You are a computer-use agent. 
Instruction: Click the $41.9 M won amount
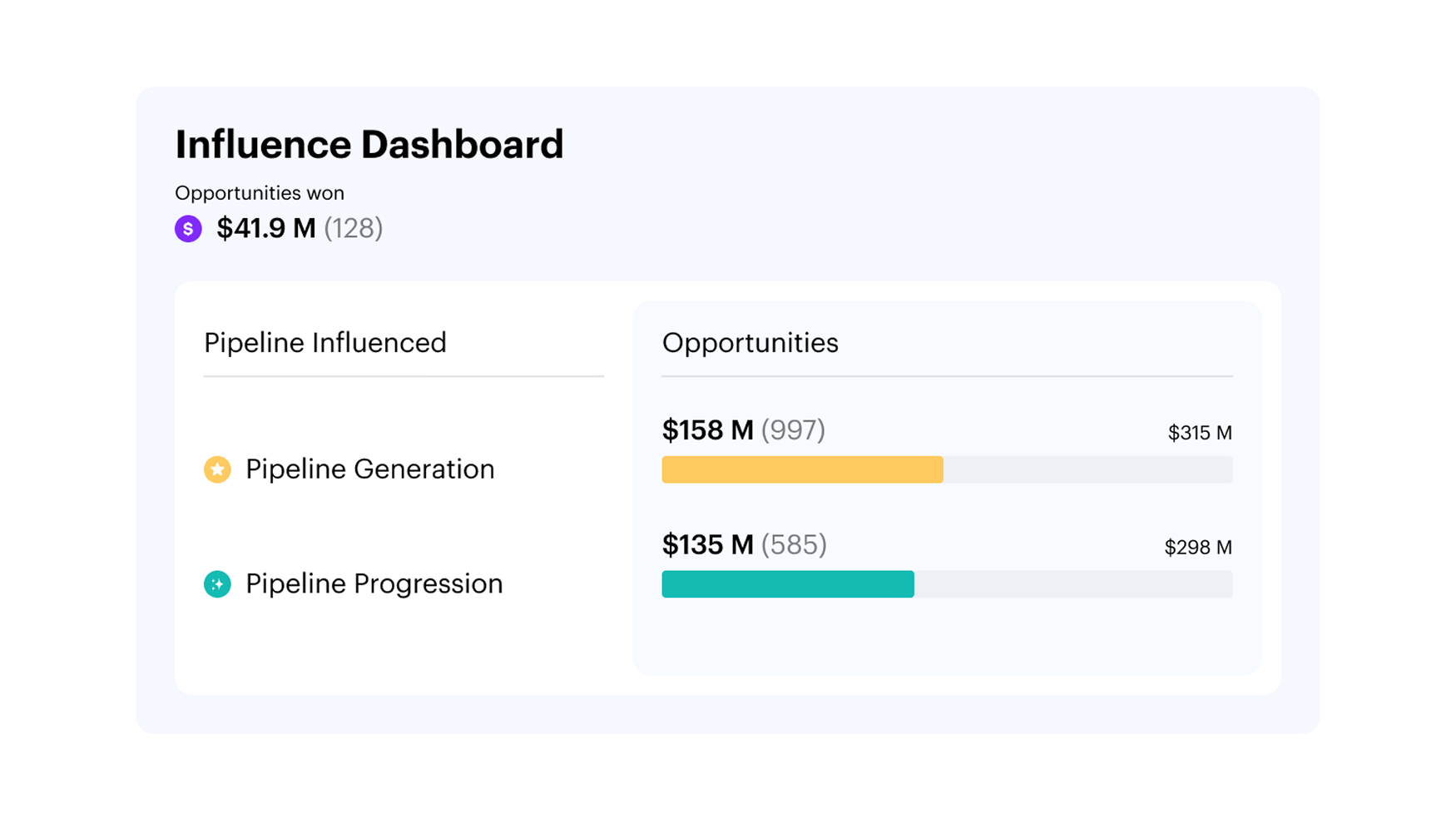pyautogui.click(x=265, y=228)
